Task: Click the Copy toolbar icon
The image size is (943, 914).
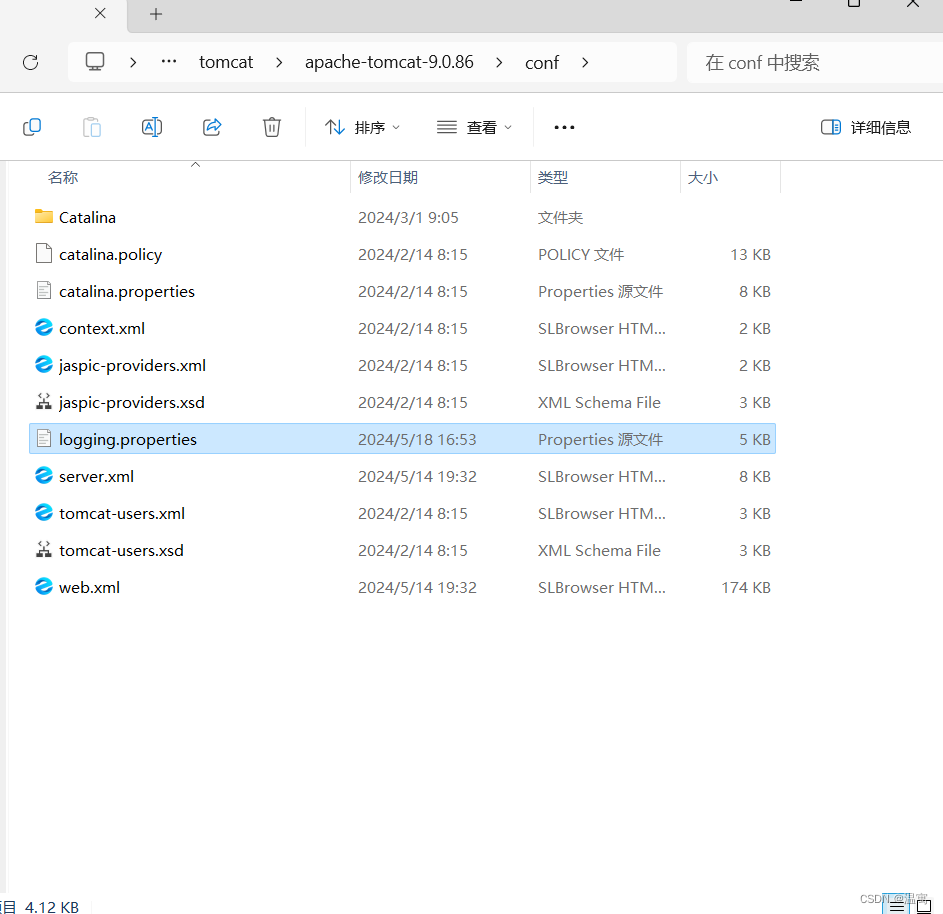Action: [x=32, y=127]
